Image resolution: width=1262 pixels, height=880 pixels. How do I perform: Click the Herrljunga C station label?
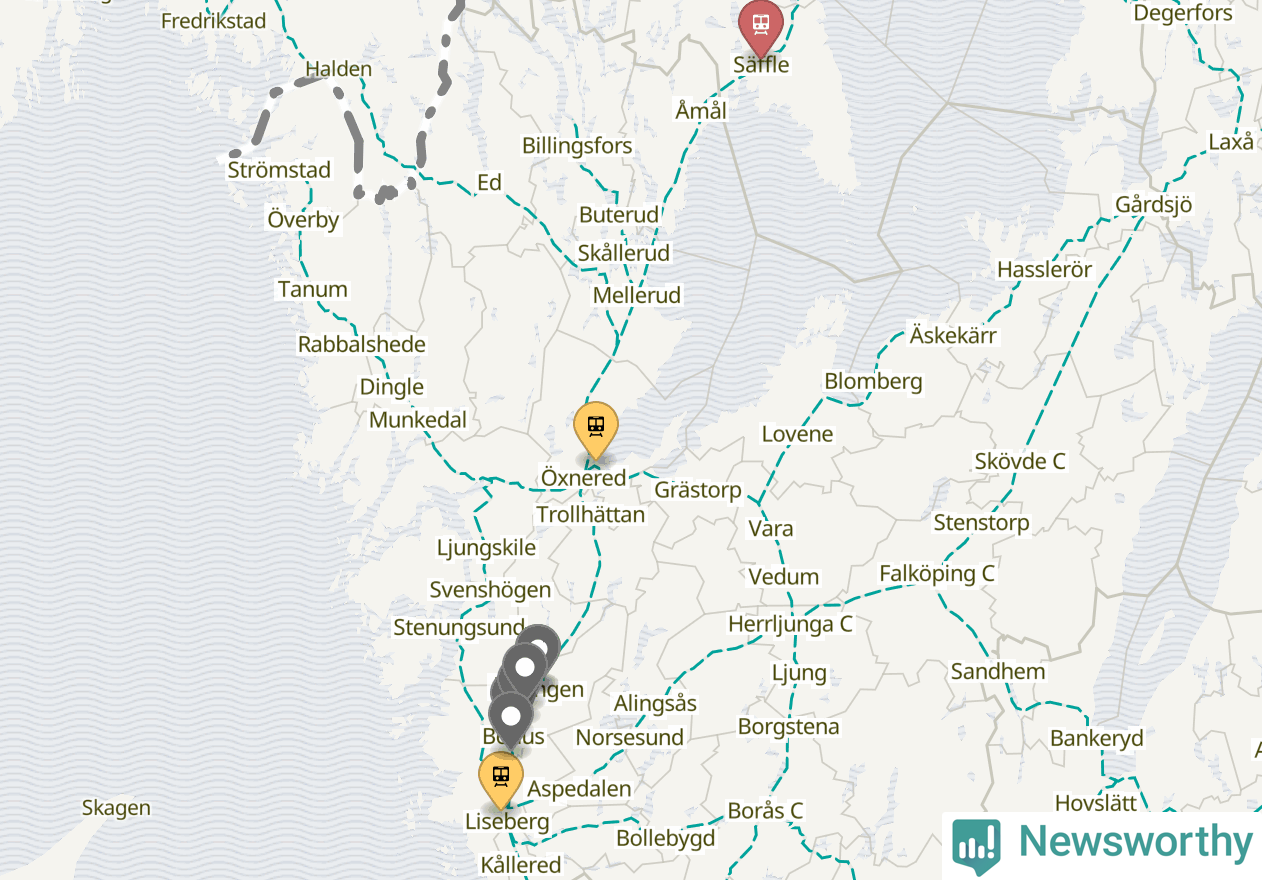pos(790,624)
